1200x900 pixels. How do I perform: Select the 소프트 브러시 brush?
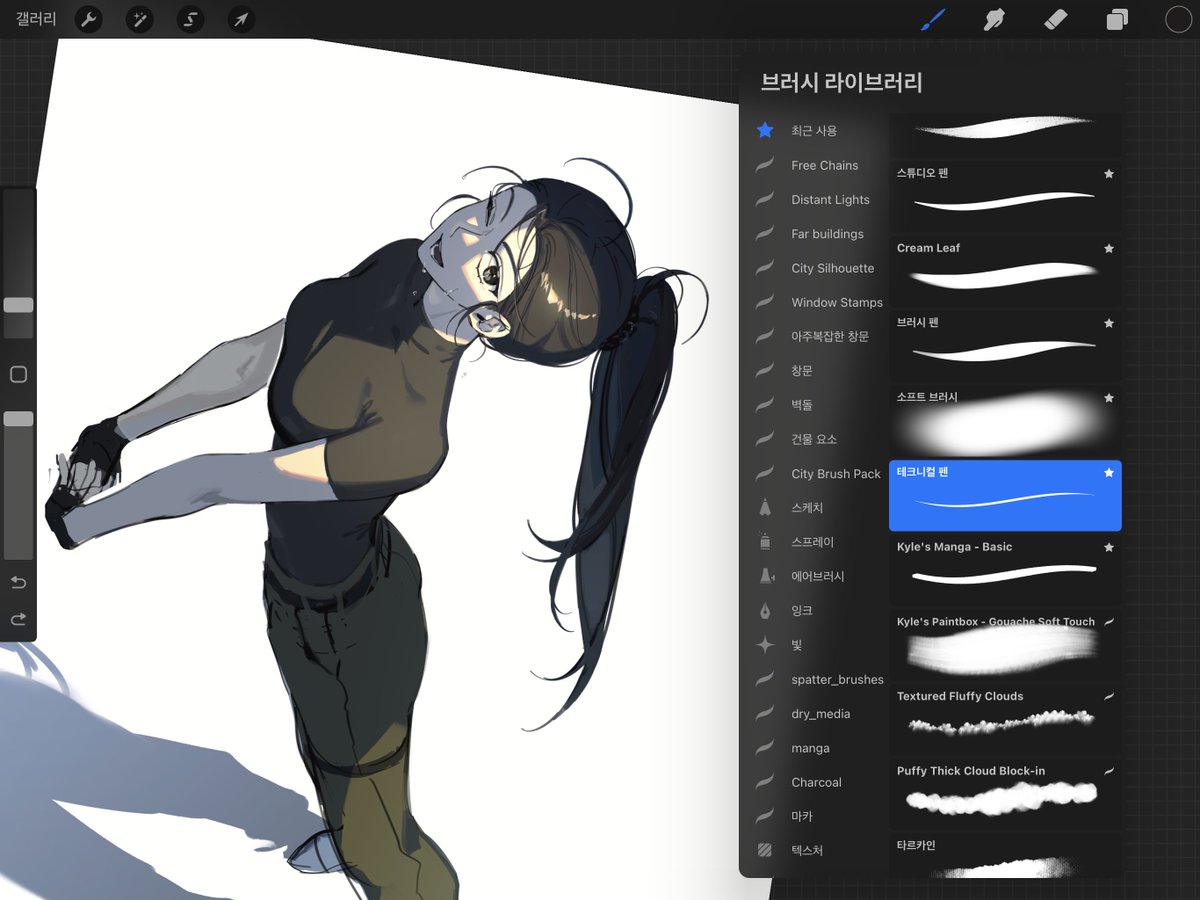coord(1005,421)
